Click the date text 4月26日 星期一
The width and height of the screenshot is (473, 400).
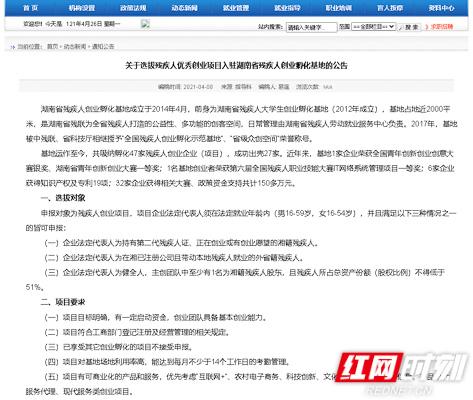point(100,24)
